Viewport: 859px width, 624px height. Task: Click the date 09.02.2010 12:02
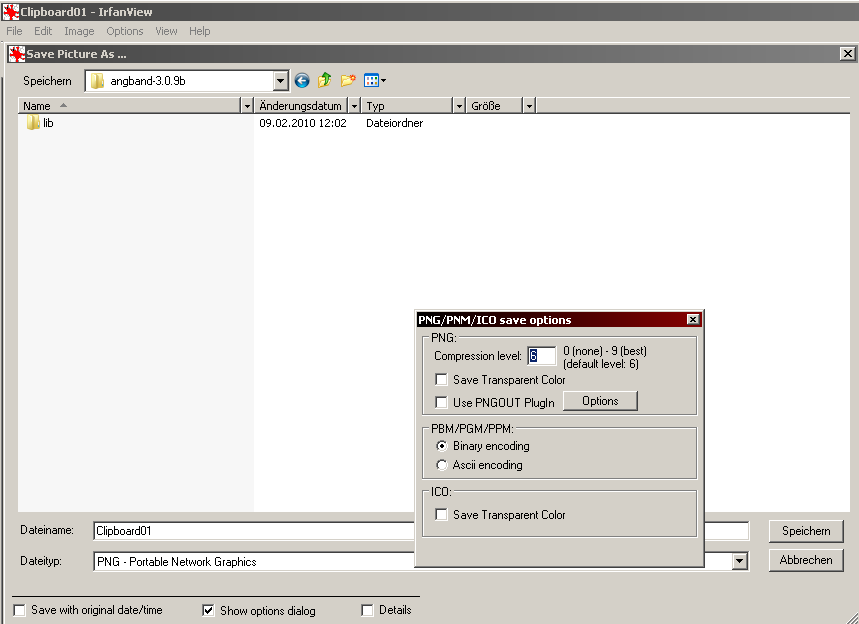click(302, 123)
